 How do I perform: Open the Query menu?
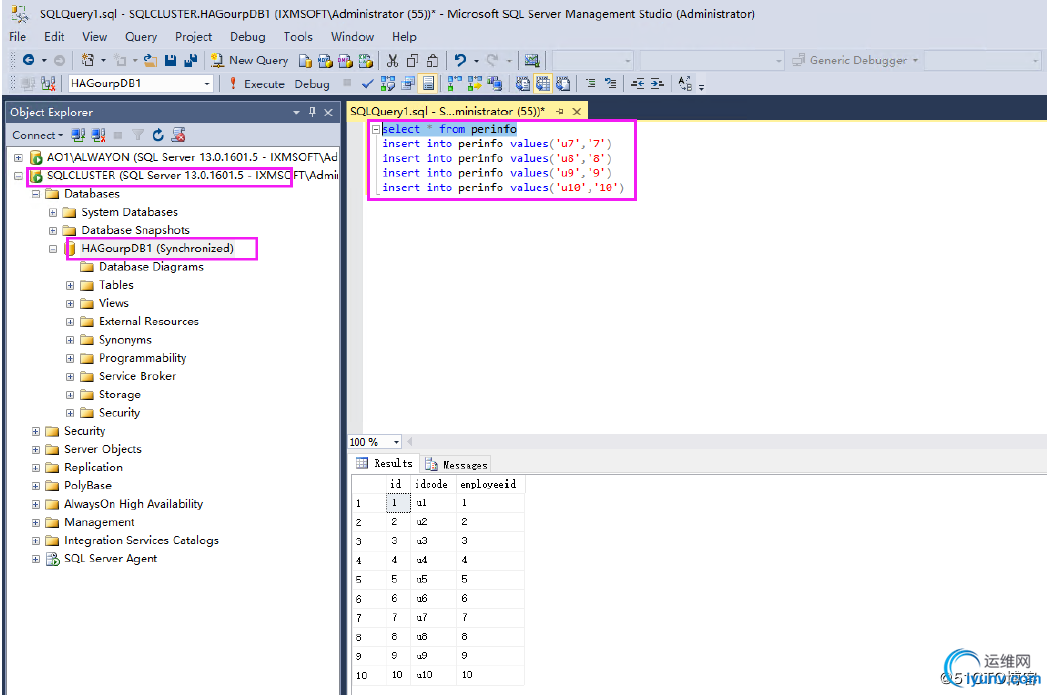141,37
